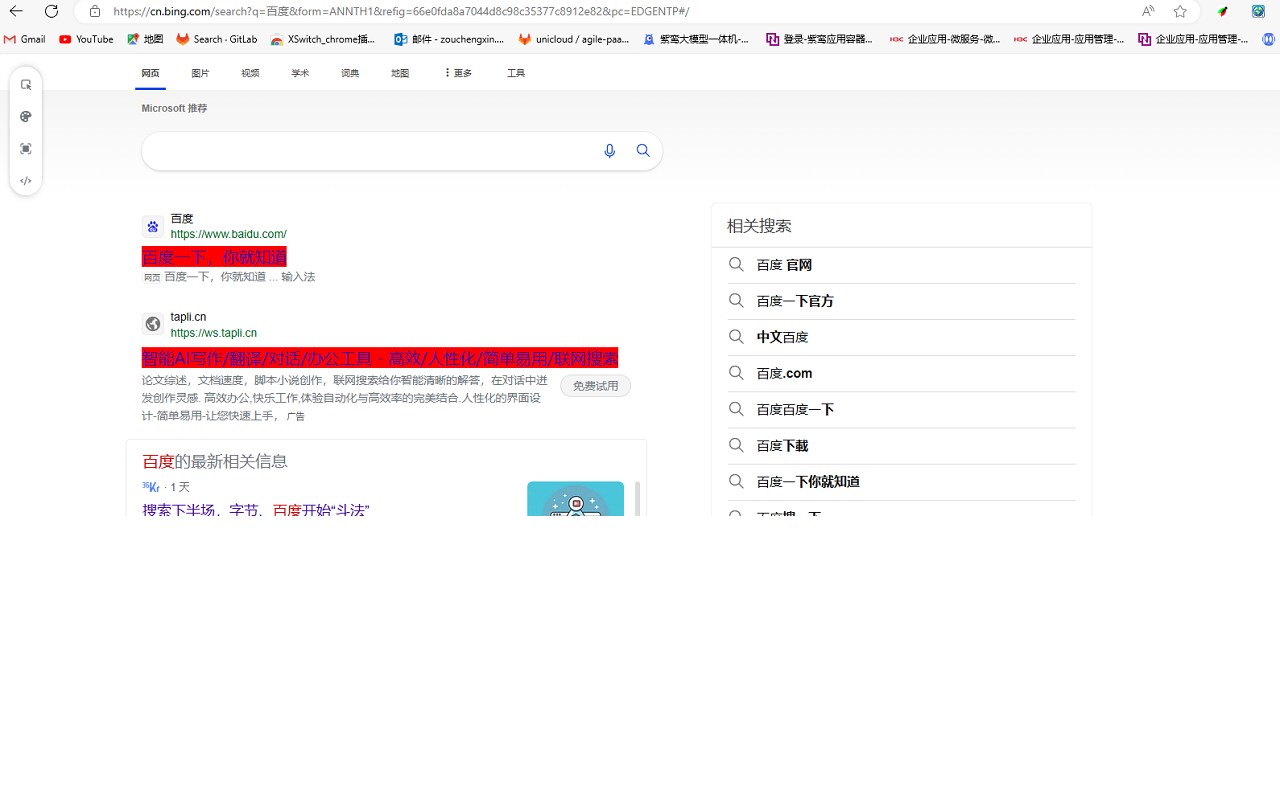Add page to favorites with star icon
The width and height of the screenshot is (1280, 800).
tap(1180, 11)
